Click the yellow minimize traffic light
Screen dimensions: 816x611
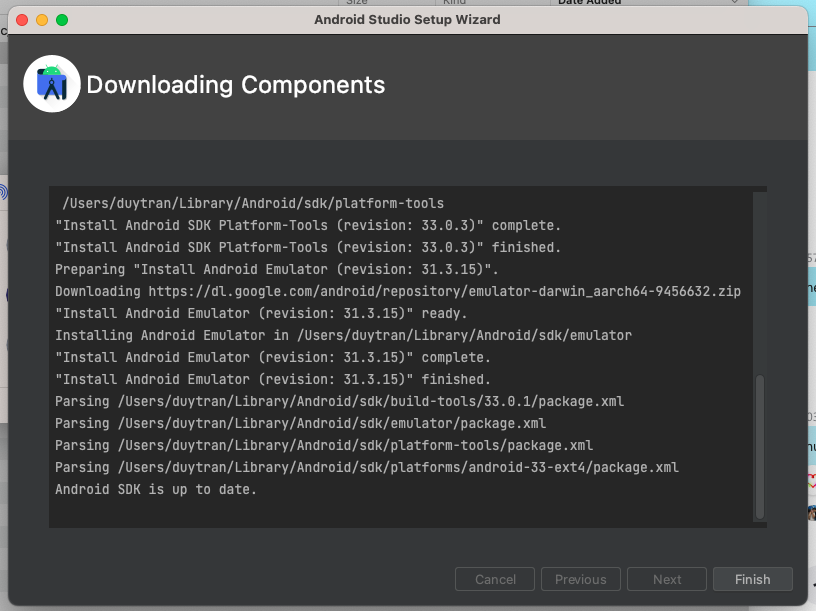[x=40, y=18]
